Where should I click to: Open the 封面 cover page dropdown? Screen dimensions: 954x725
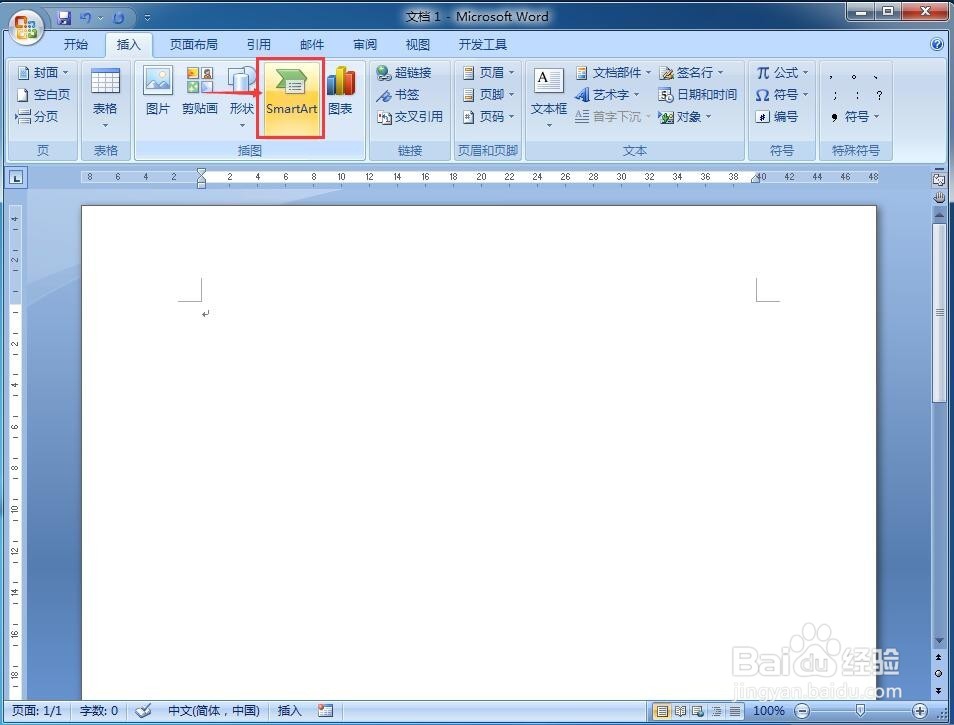tap(43, 72)
